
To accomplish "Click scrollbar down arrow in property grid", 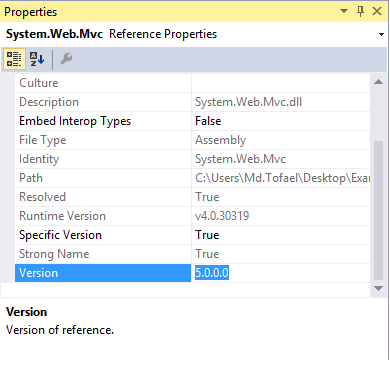I will (378, 288).
